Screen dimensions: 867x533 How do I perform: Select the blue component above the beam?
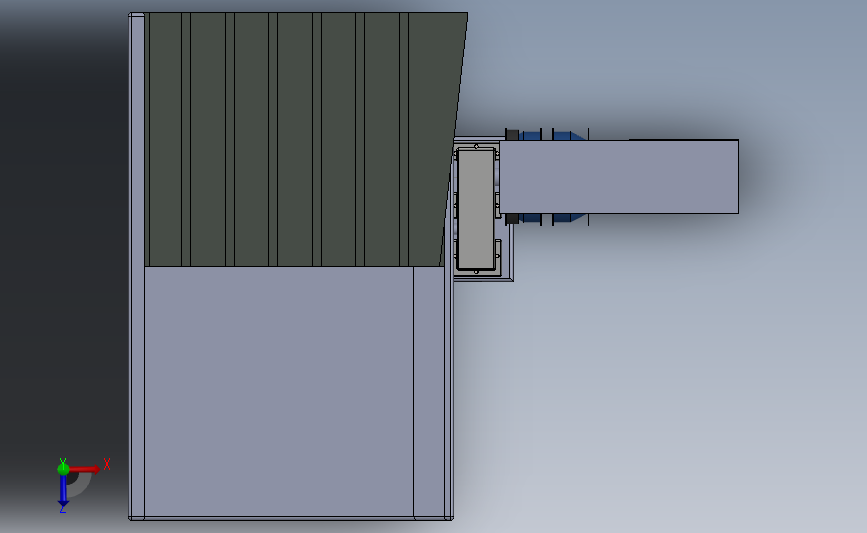(x=553, y=135)
